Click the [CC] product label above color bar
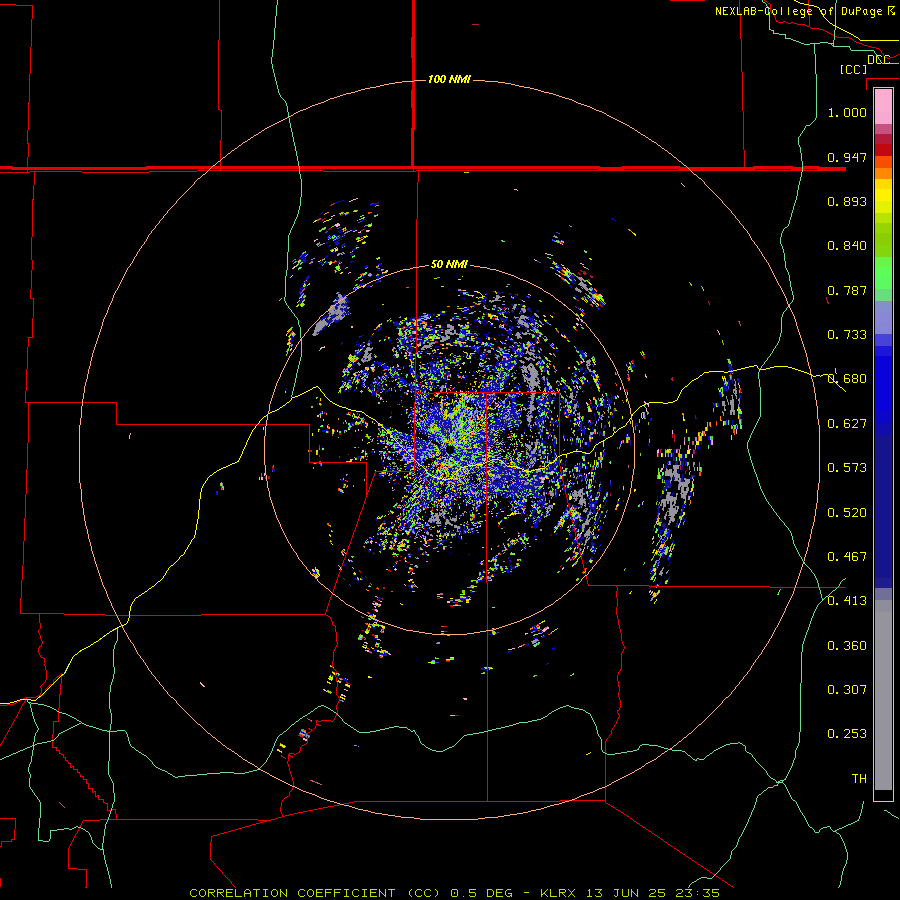 [853, 69]
